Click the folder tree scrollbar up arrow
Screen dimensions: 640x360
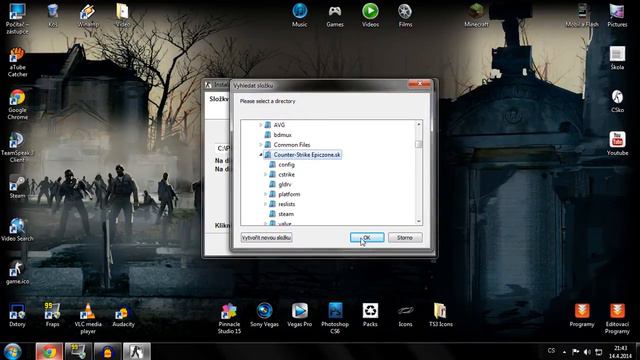(418, 124)
